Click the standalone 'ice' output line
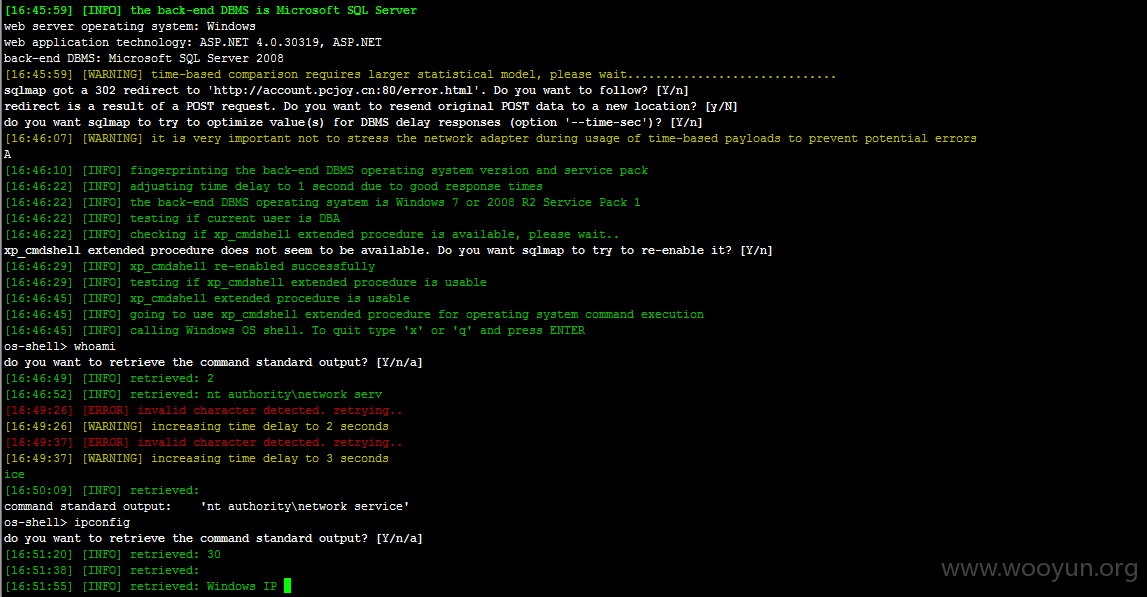 click(x=14, y=475)
